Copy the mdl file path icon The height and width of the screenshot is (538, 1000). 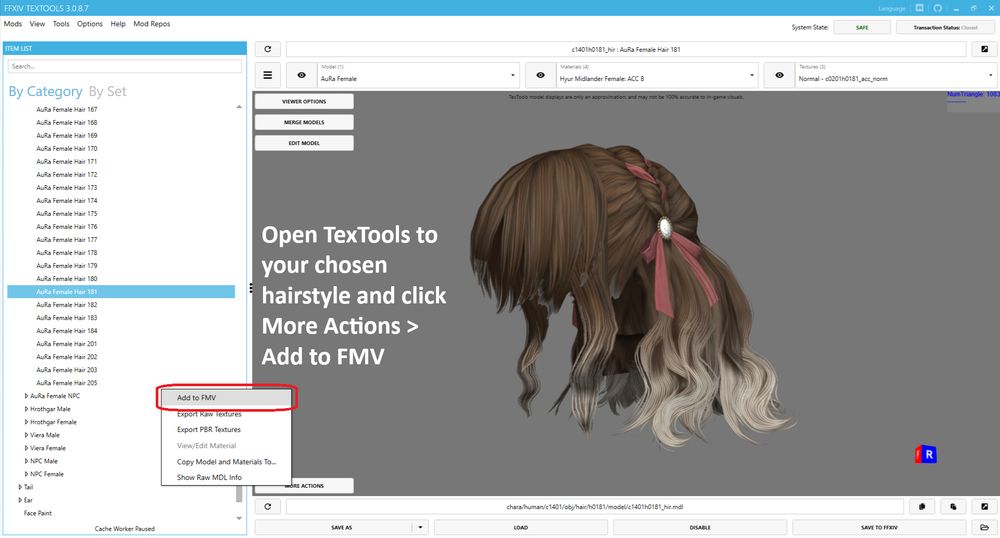click(922, 507)
